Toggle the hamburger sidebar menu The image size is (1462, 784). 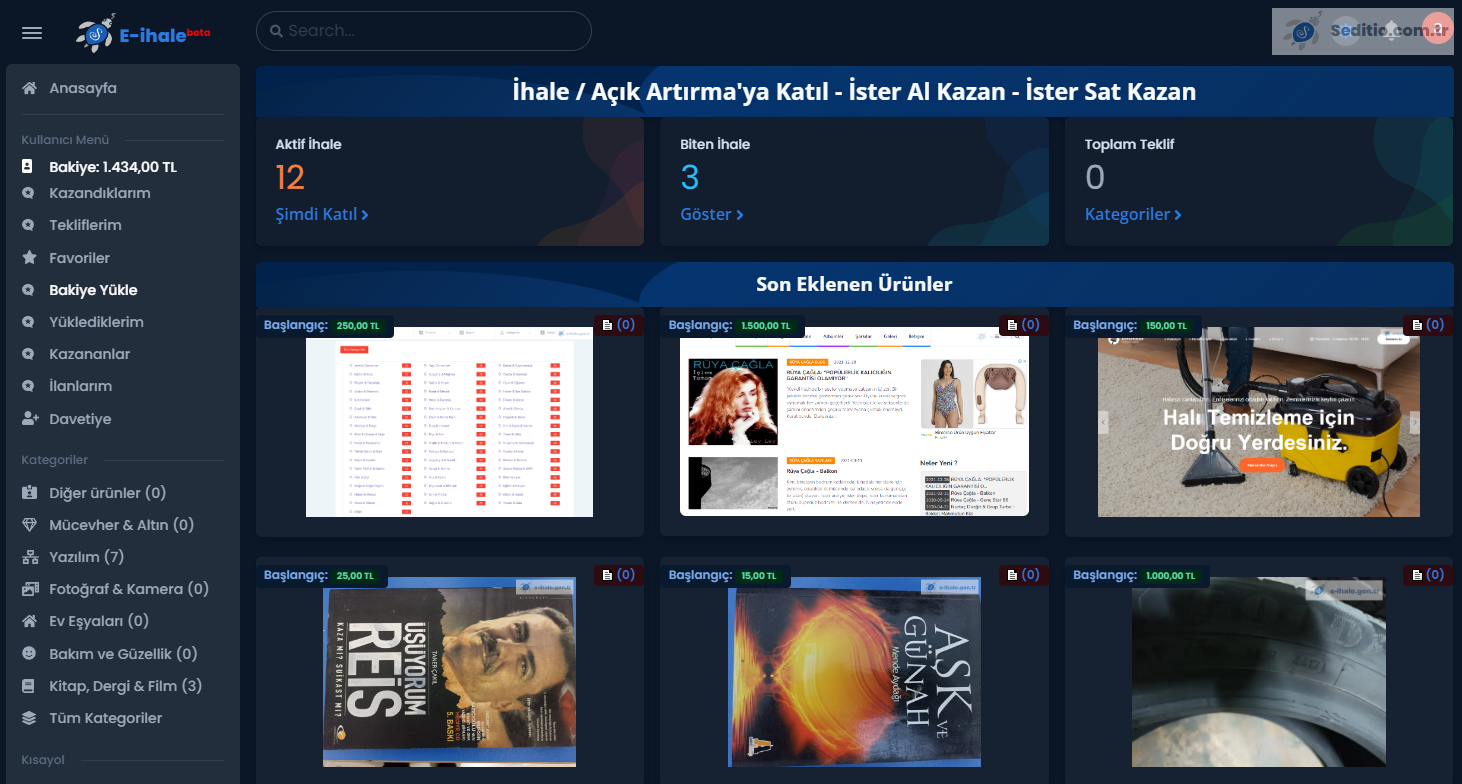[32, 33]
